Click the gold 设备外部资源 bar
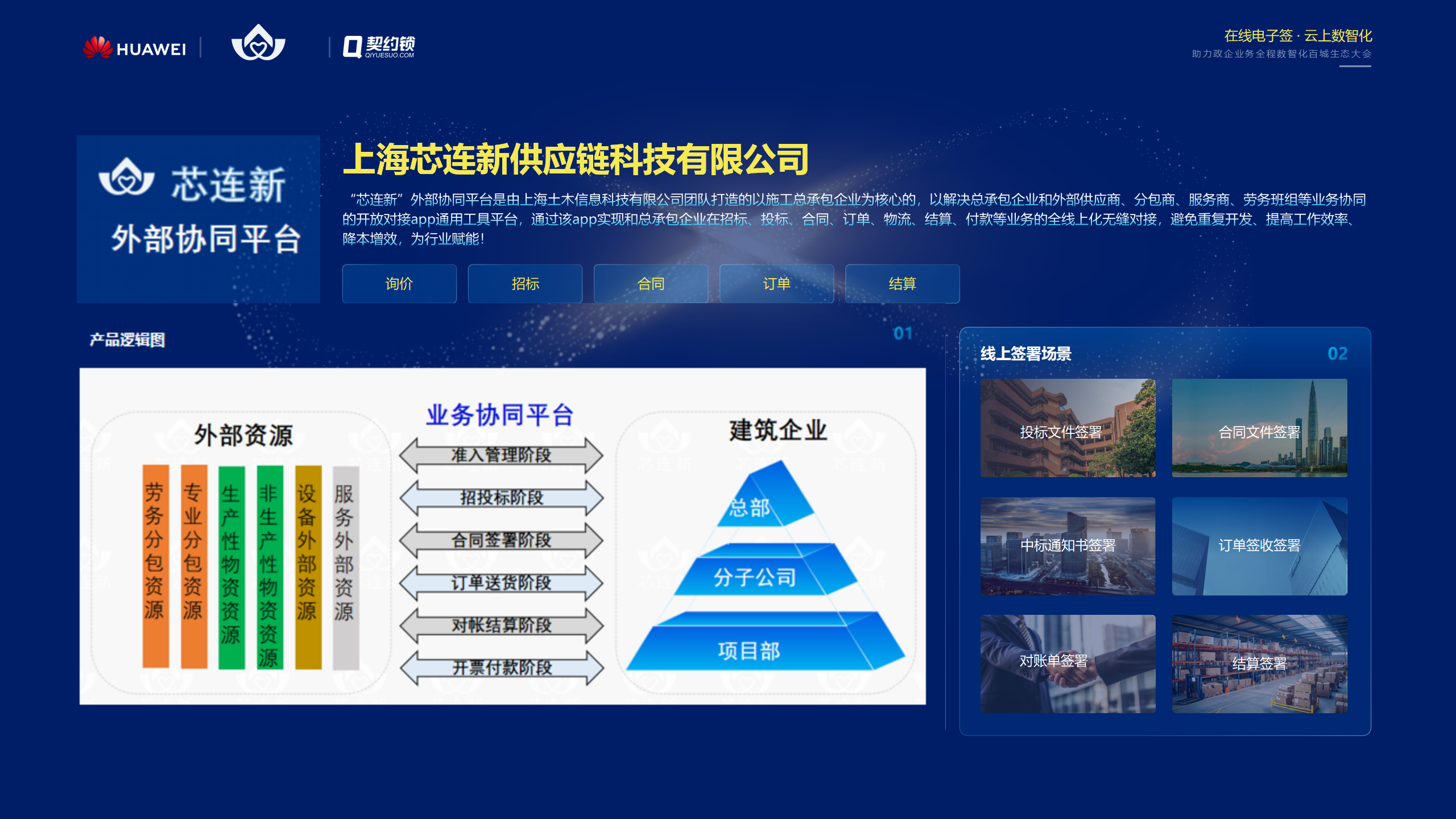The height and width of the screenshot is (819, 1456). (308, 567)
